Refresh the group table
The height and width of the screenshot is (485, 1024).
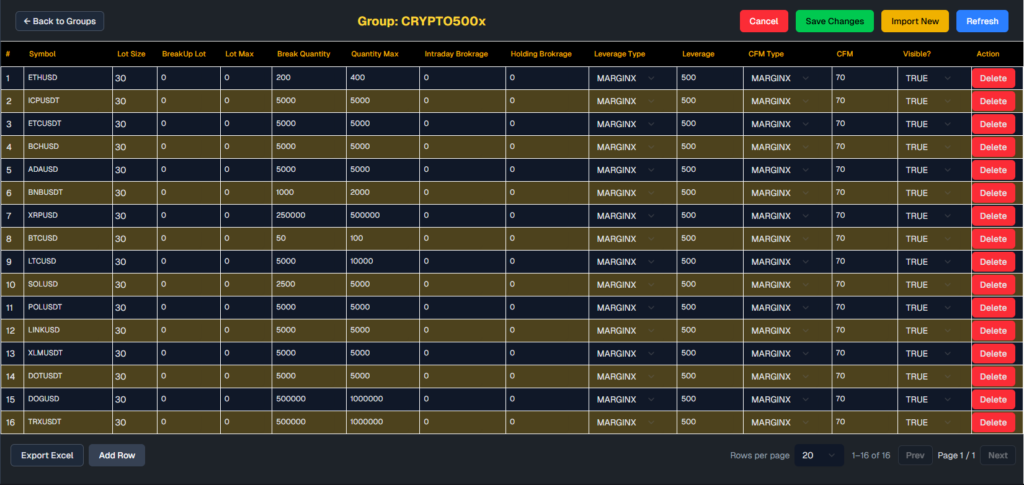coord(982,21)
